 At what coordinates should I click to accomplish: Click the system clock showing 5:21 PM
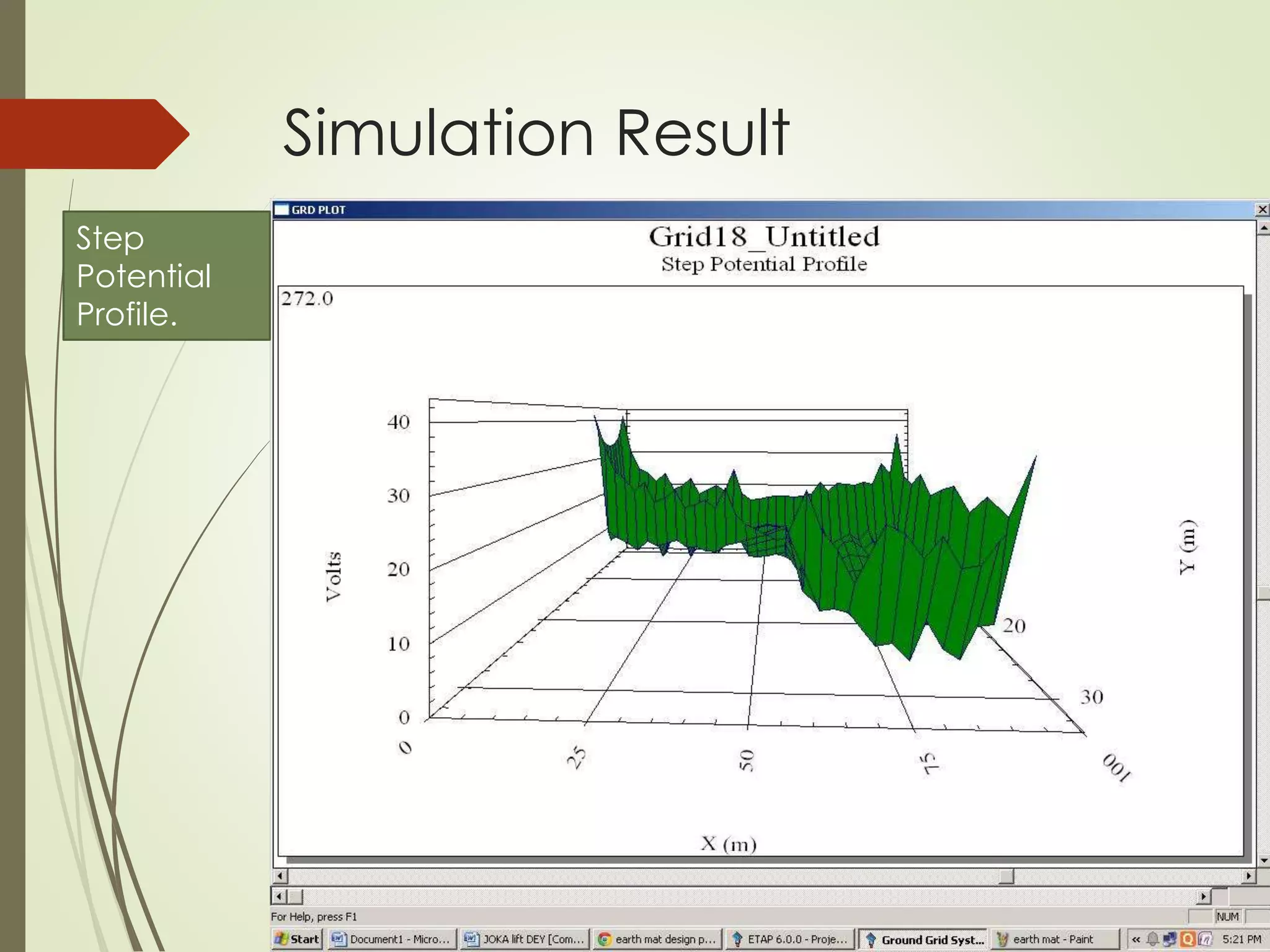point(1241,939)
